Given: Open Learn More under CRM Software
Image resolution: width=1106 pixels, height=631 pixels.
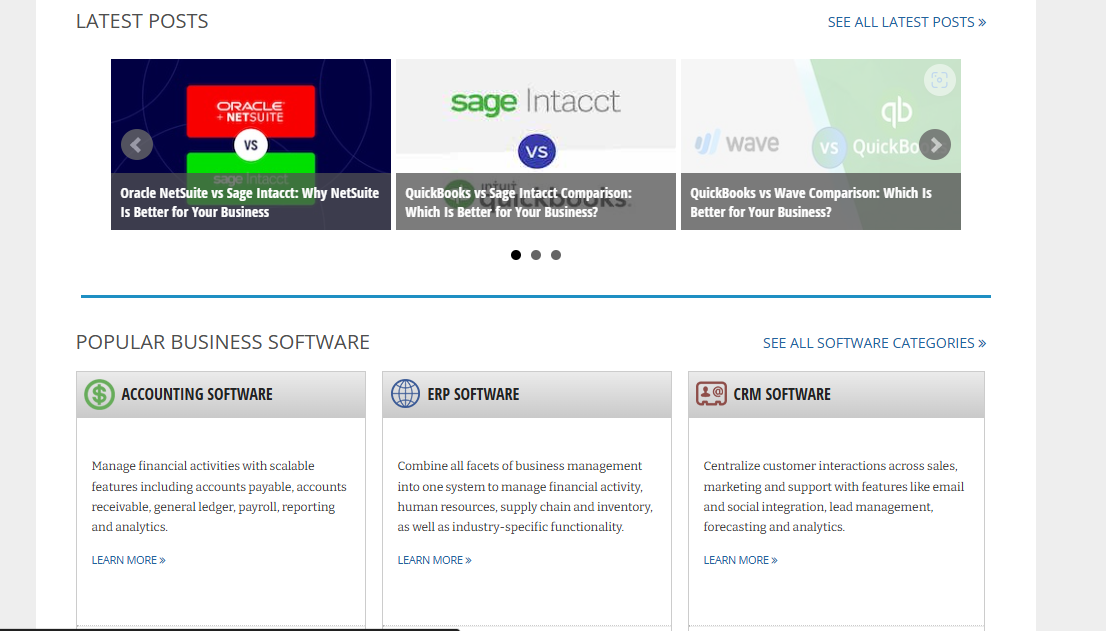Looking at the screenshot, I should 740,560.
